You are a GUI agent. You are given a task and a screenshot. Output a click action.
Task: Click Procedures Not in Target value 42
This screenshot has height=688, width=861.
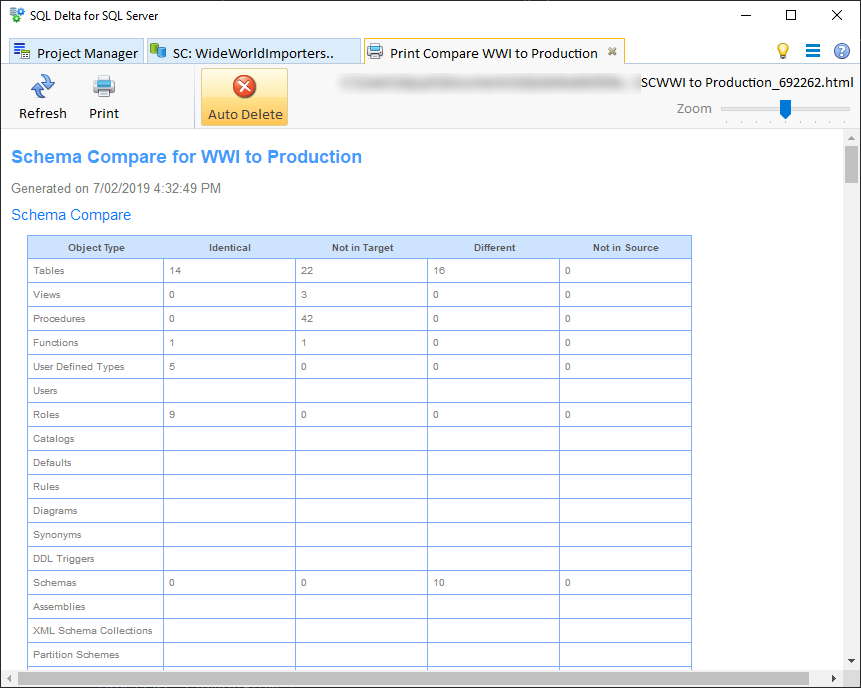(307, 318)
